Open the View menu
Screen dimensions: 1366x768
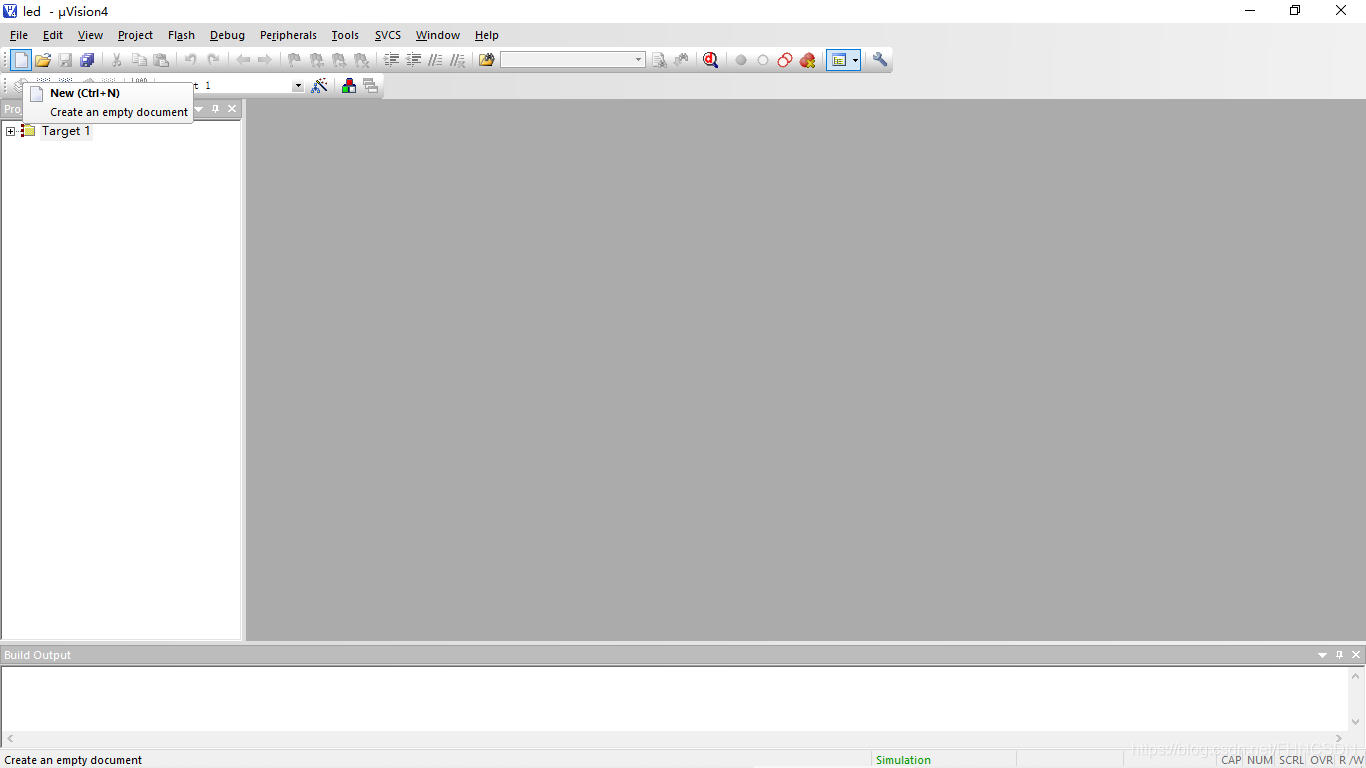click(x=90, y=35)
